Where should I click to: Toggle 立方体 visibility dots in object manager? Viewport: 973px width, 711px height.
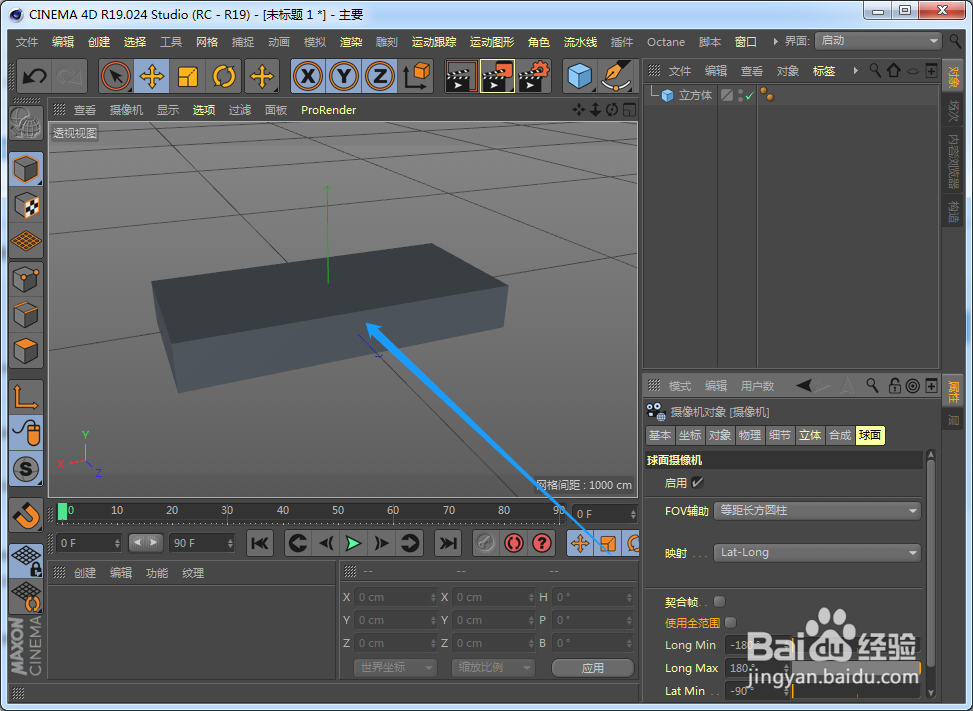741,95
